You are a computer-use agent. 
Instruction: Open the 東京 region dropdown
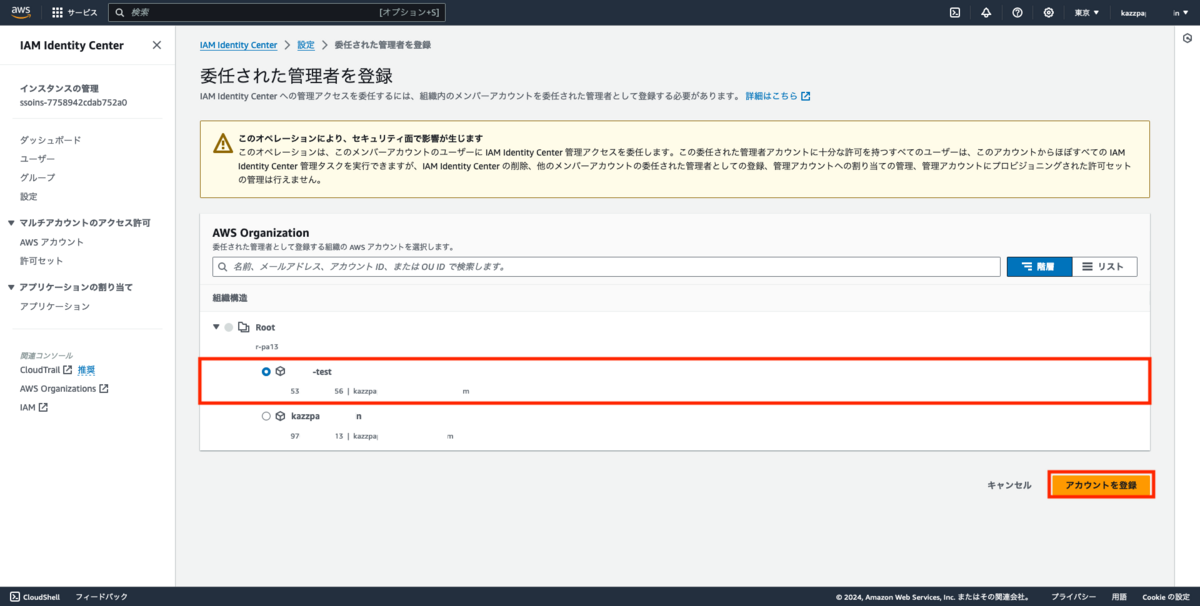click(x=1086, y=13)
